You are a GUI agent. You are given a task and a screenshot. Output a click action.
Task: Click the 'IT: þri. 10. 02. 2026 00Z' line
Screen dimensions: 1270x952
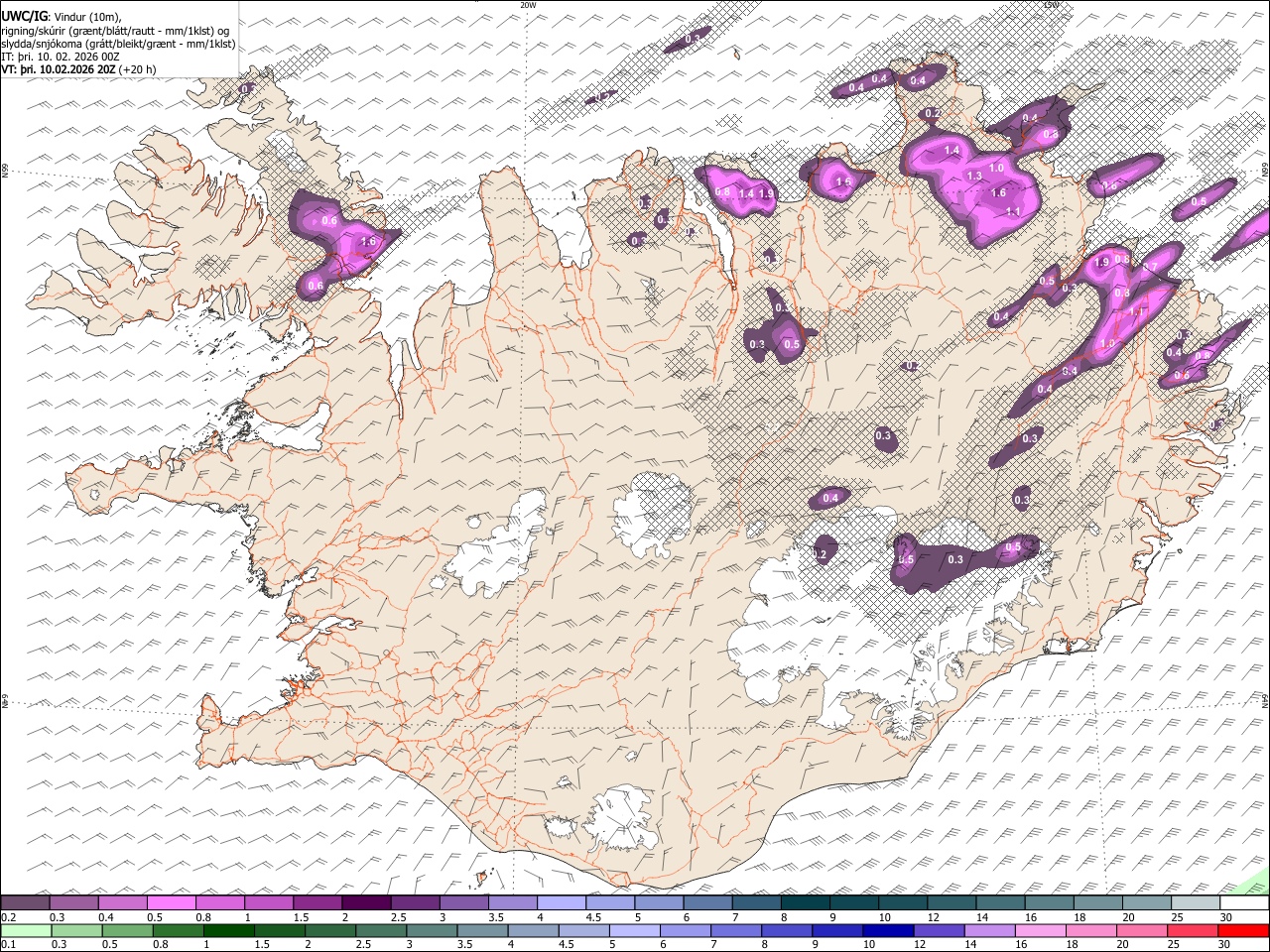point(61,58)
